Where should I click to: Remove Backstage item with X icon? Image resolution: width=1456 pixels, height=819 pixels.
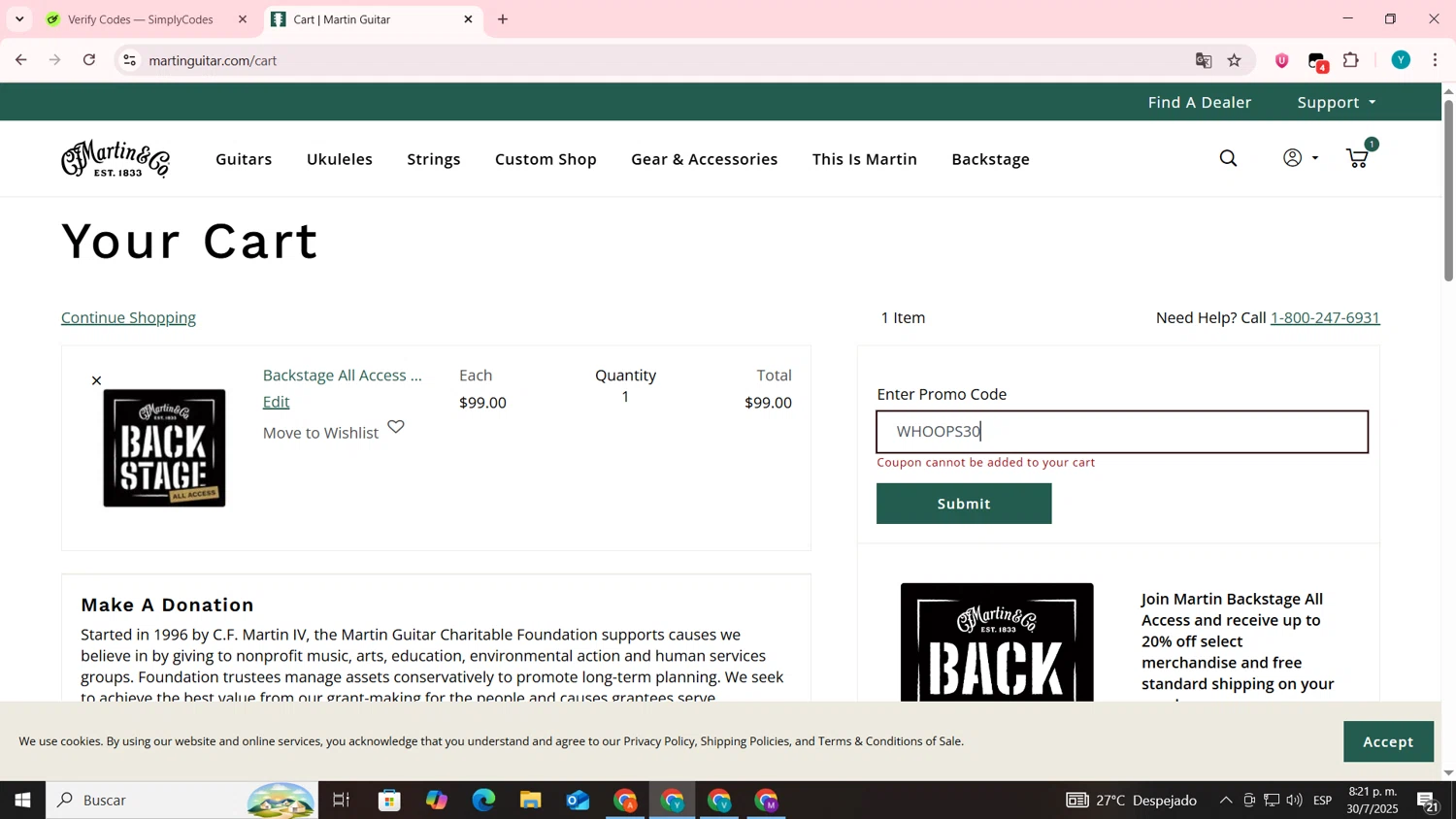[x=96, y=380]
